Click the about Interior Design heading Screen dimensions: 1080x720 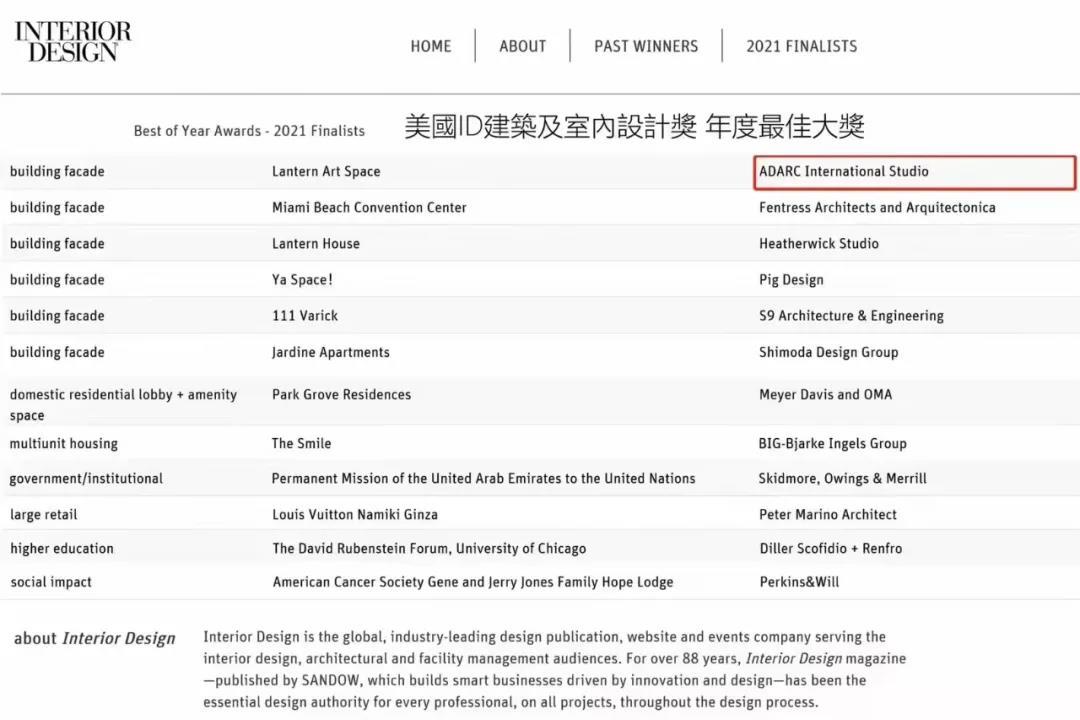point(94,639)
